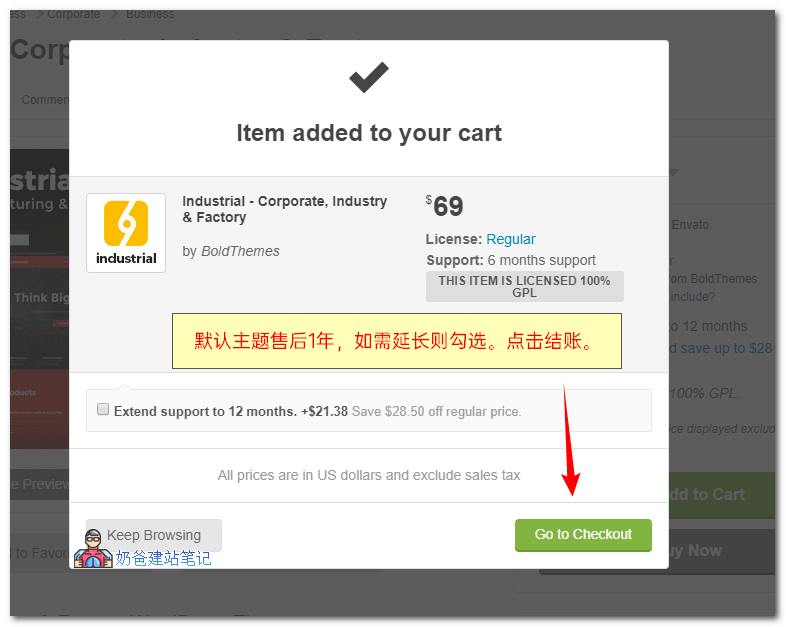The image size is (786, 627).
Task: Click the blue Chinese watermark site name
Action: 163,558
